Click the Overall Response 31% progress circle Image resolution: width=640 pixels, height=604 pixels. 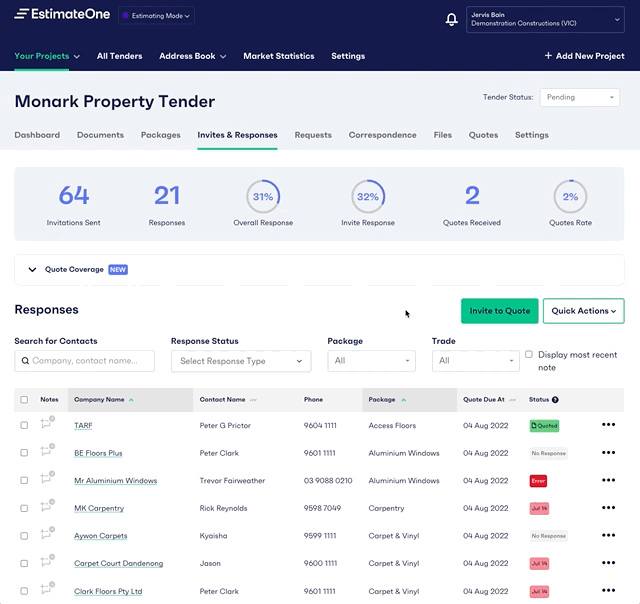[x=263, y=197]
